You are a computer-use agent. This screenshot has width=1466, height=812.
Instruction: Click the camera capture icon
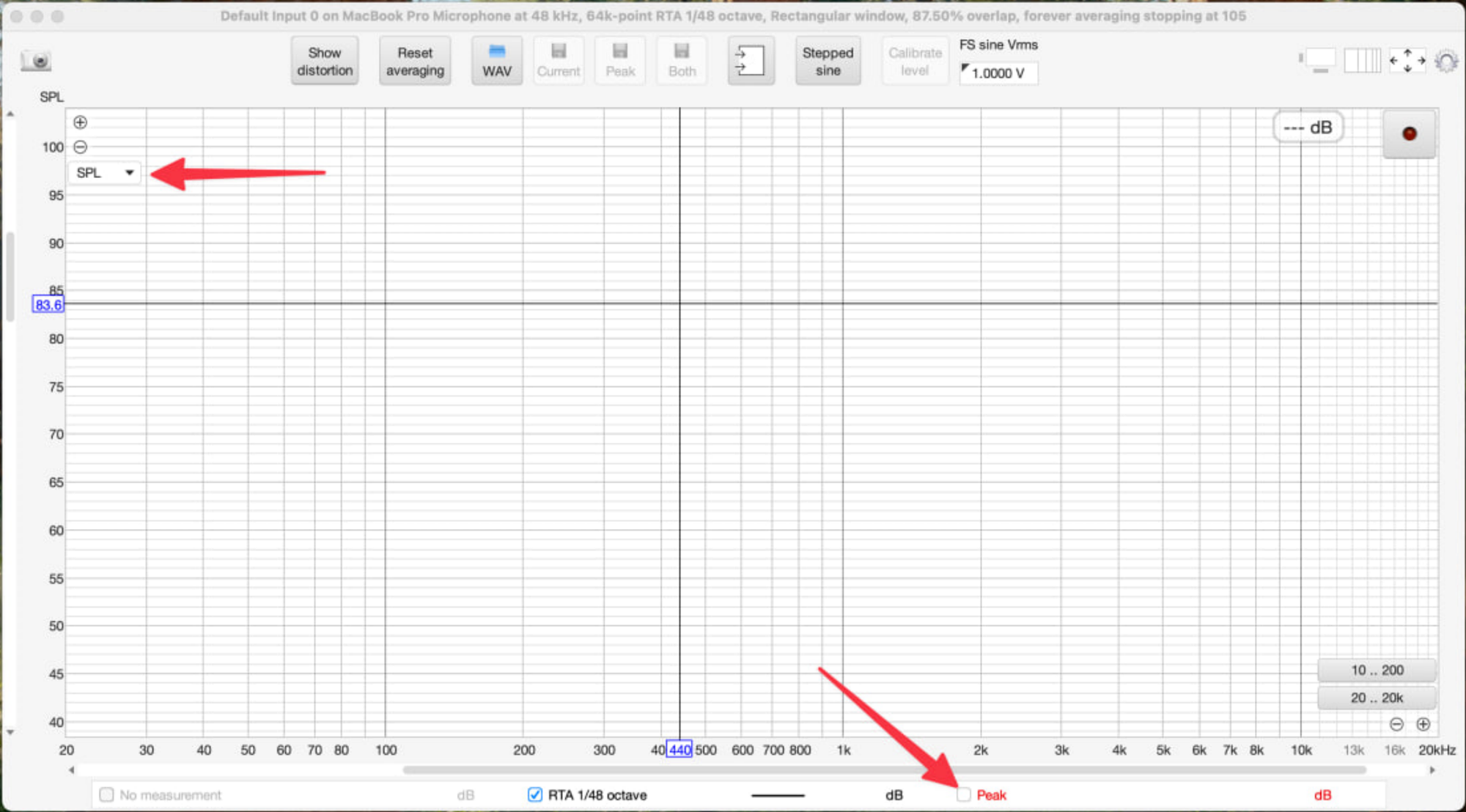tap(35, 61)
